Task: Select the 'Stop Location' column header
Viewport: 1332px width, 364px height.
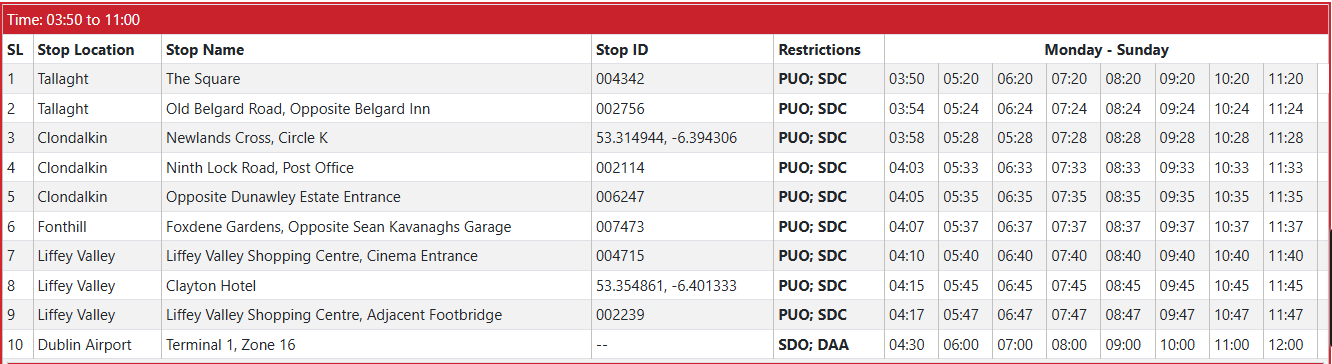Action: point(86,49)
